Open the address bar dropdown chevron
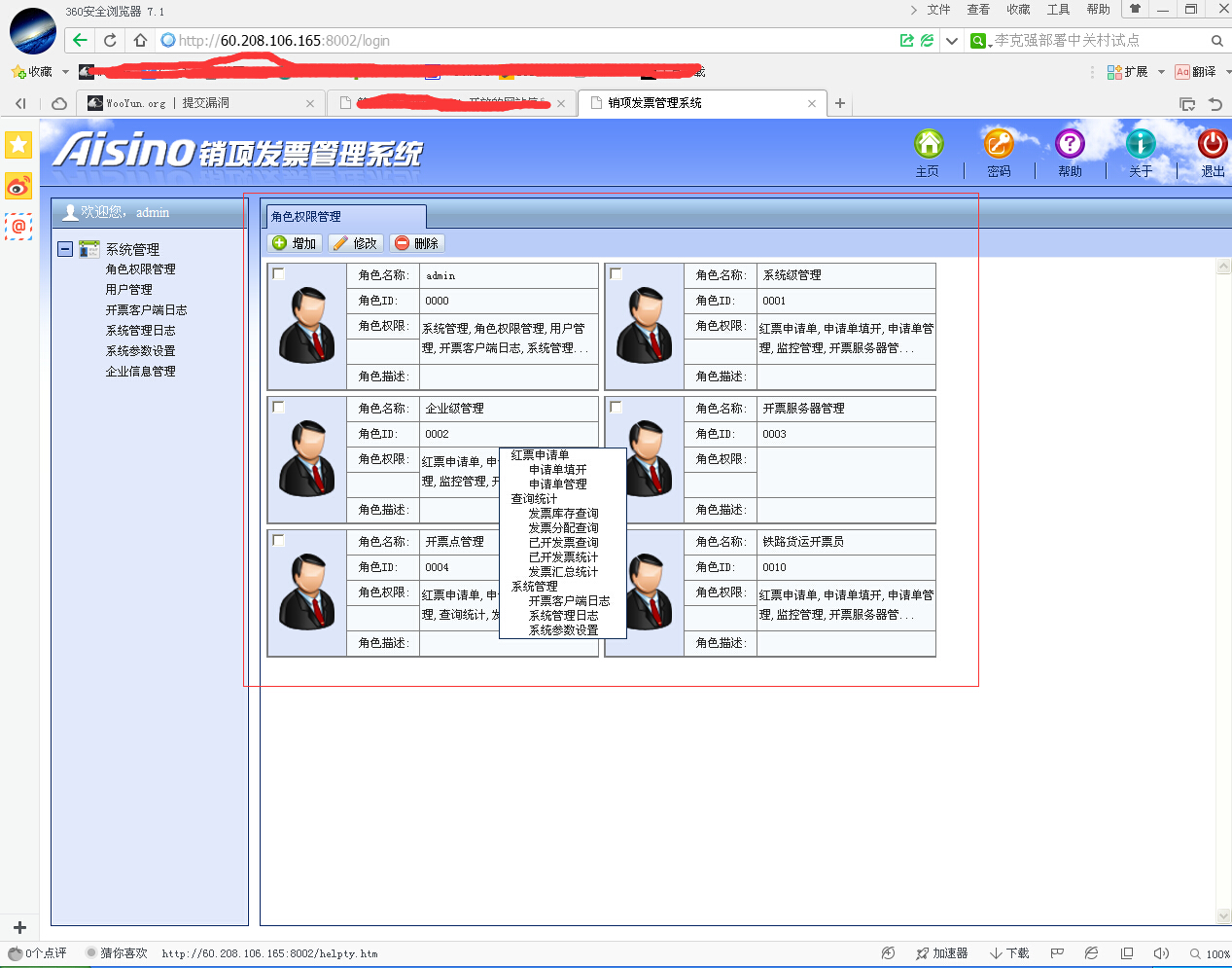The image size is (1232, 968). click(952, 41)
